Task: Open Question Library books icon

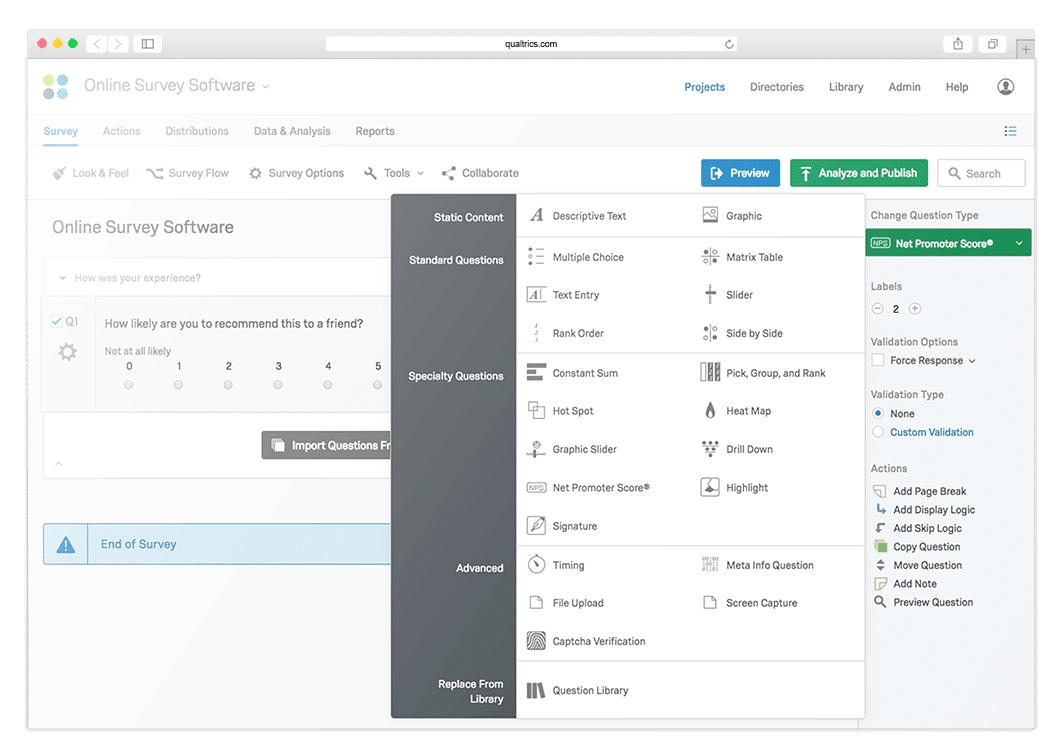Action: pos(536,690)
